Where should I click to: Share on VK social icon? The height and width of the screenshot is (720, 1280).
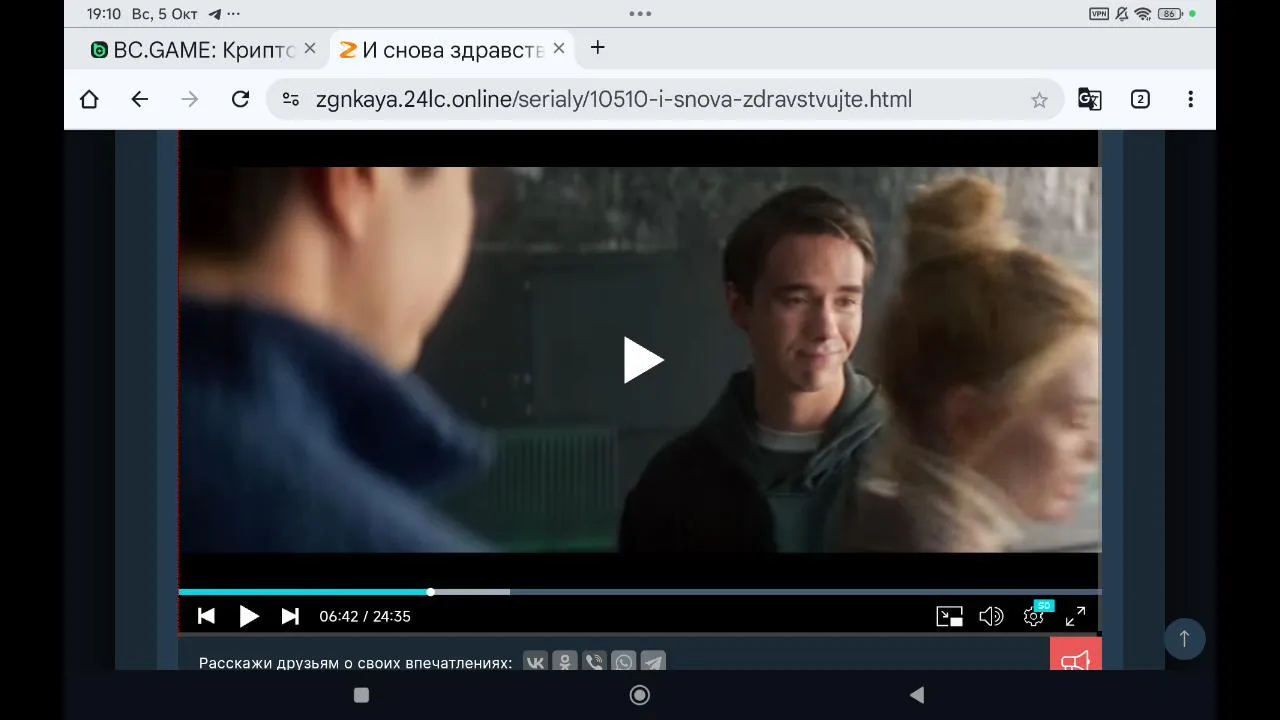535,662
